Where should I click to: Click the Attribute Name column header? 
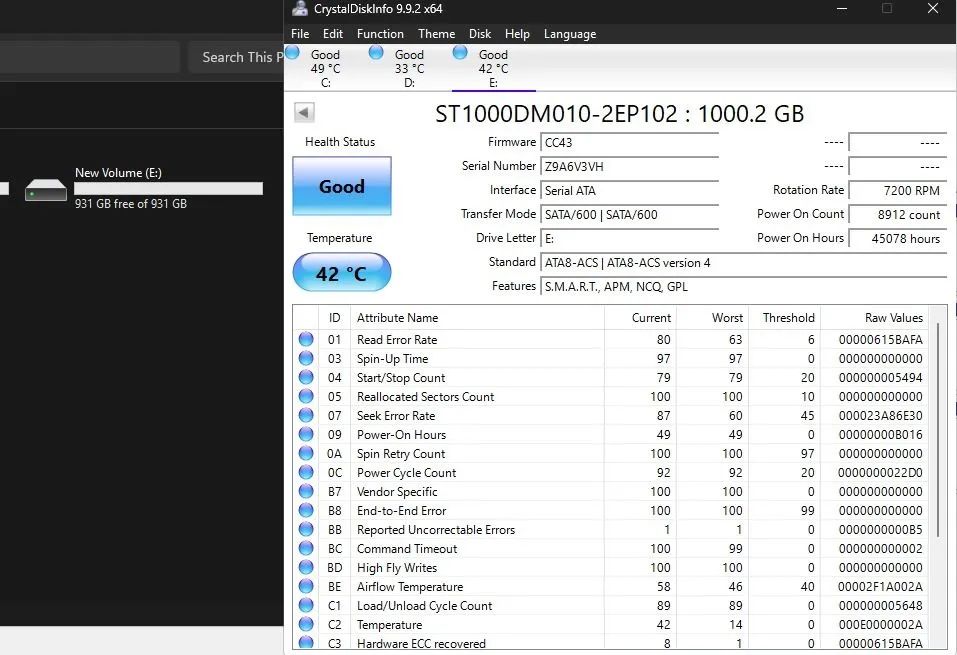point(477,317)
